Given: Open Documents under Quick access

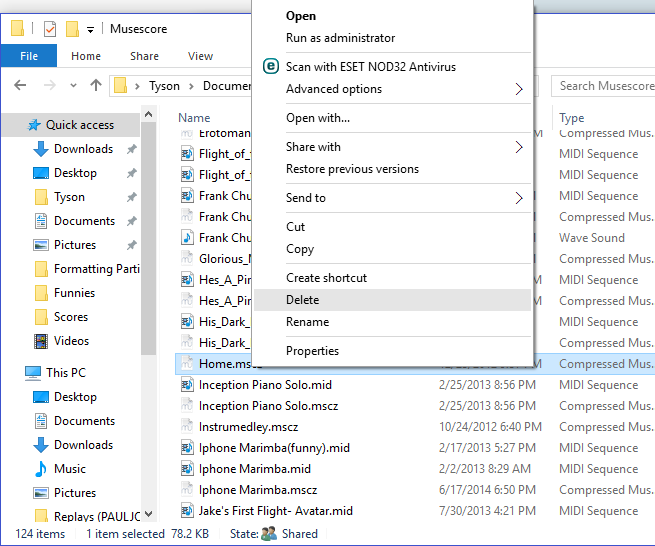Looking at the screenshot, I should pos(84,221).
